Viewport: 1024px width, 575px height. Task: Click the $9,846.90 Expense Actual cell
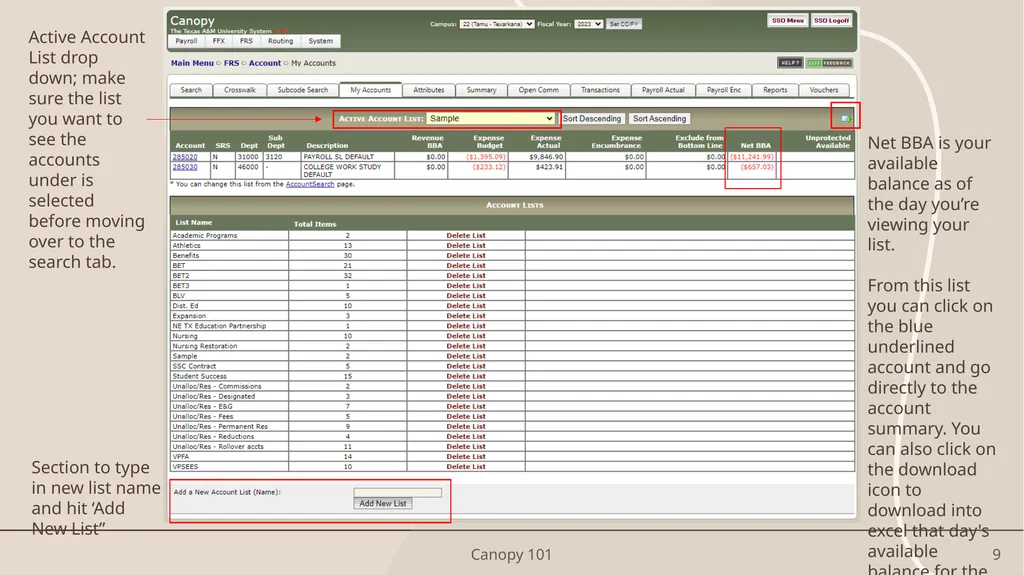coord(546,157)
